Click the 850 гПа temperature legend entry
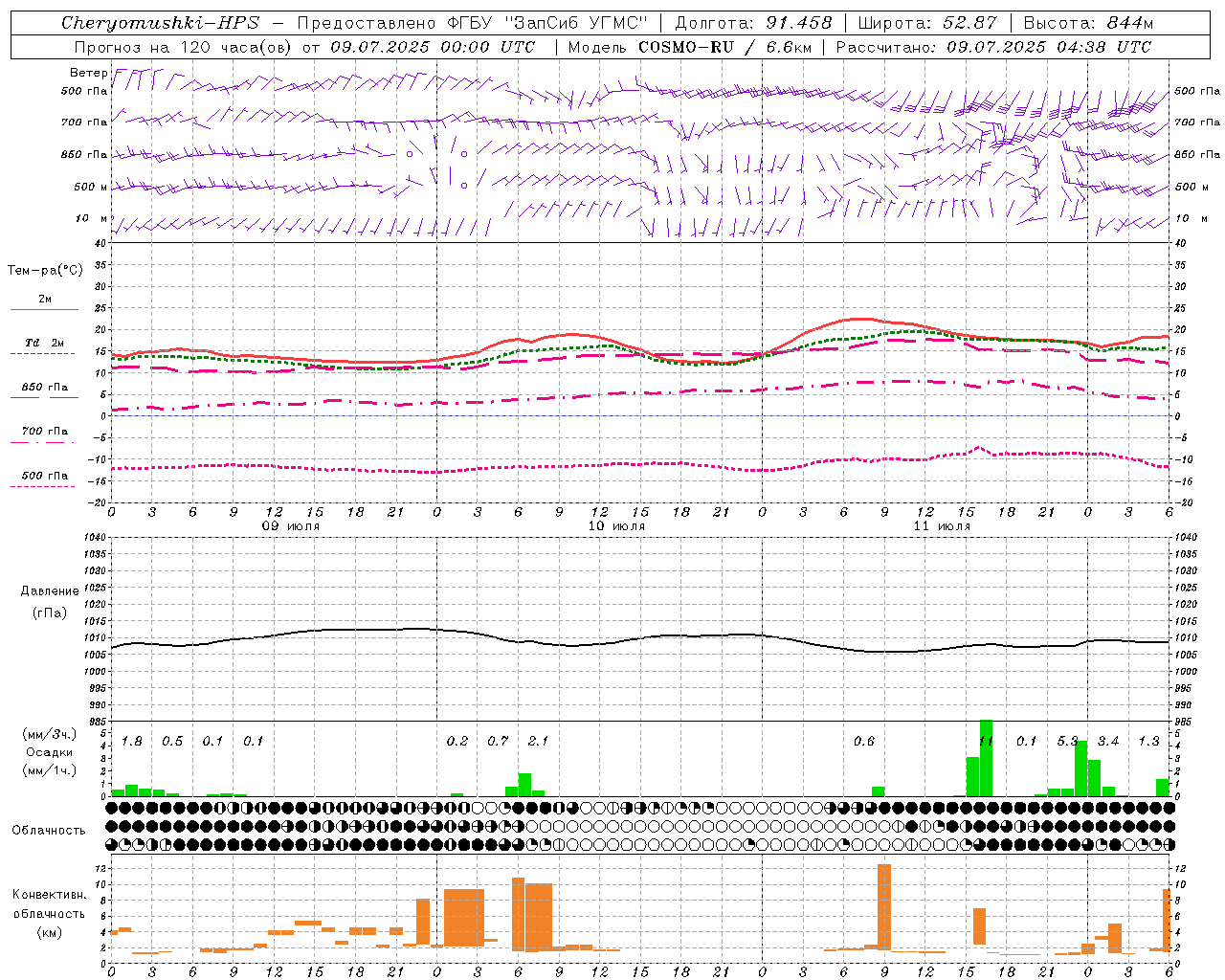This screenshot has width=1225, height=980. coord(45,388)
